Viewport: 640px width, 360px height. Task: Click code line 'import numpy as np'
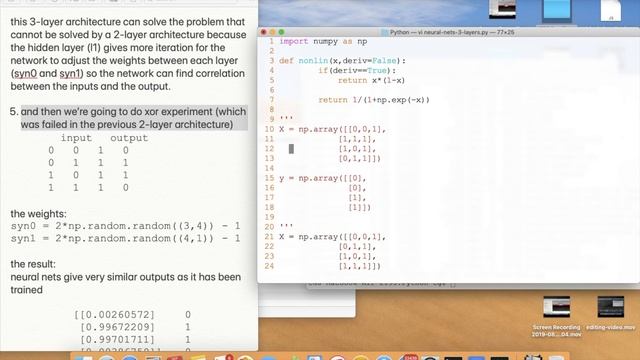(323, 41)
